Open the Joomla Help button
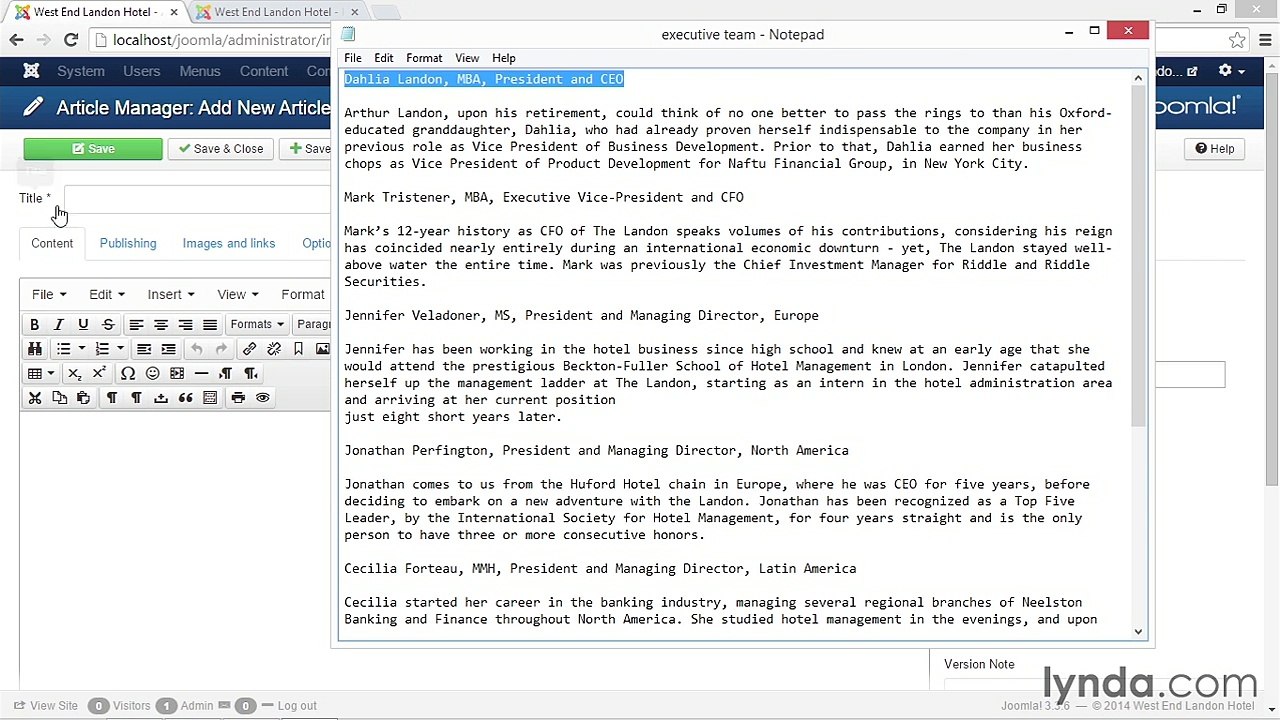 pyautogui.click(x=1215, y=149)
